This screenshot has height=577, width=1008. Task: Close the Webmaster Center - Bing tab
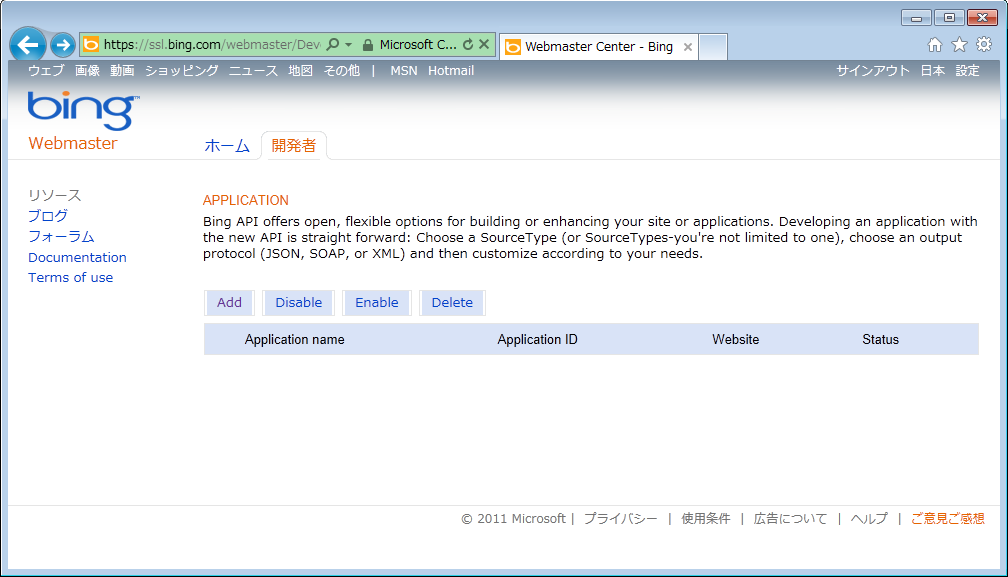(x=688, y=47)
